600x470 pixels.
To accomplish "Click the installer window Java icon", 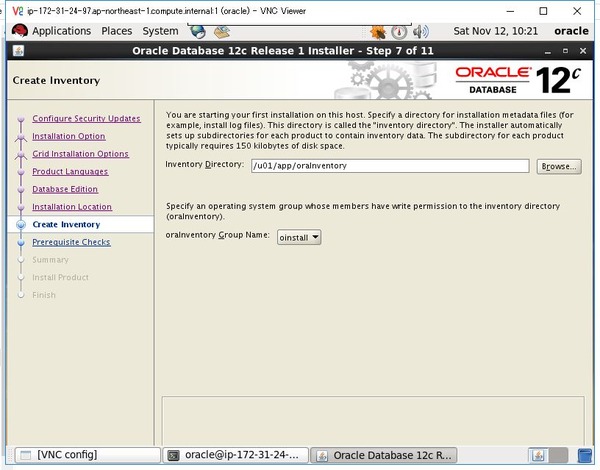I will (x=18, y=51).
